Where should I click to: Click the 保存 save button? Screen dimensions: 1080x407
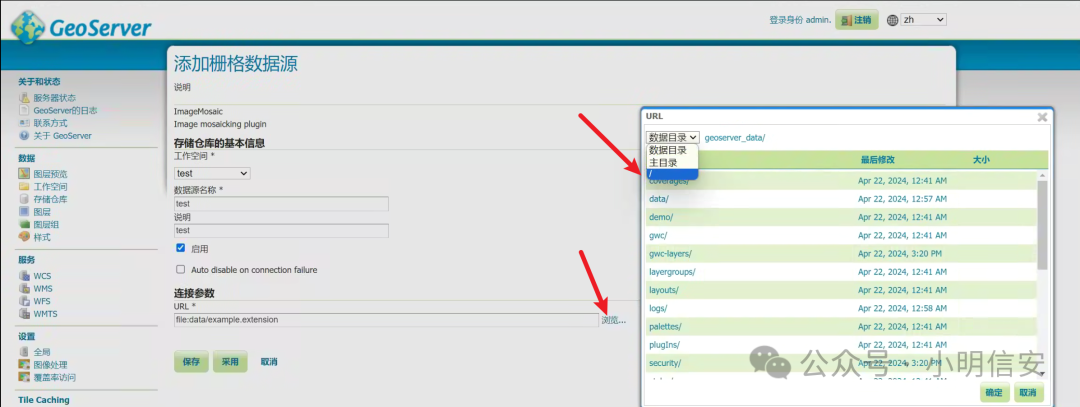(191, 362)
